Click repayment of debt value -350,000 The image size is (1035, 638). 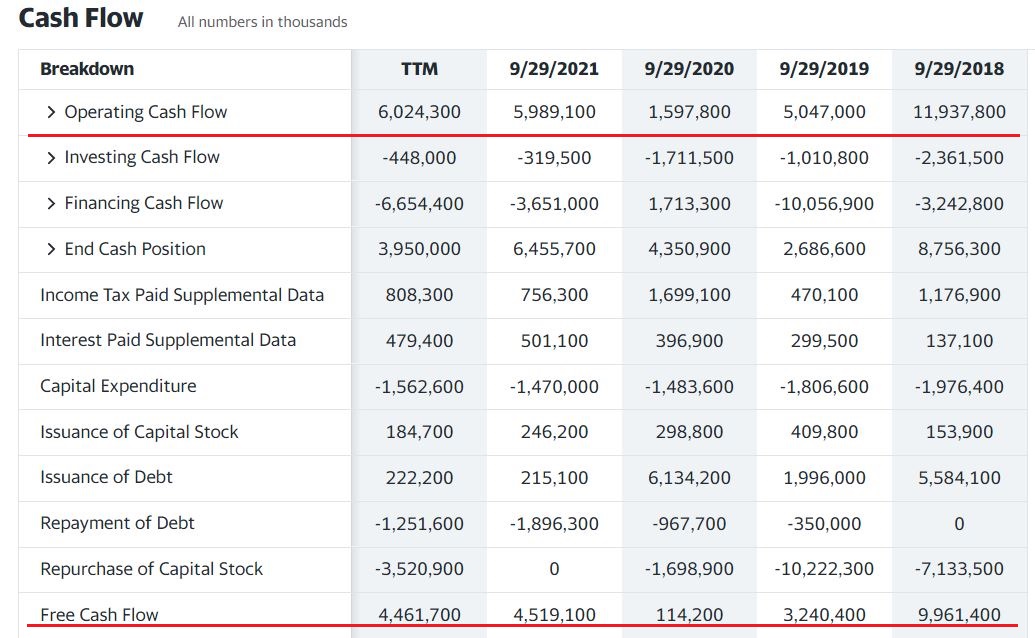[x=824, y=524]
